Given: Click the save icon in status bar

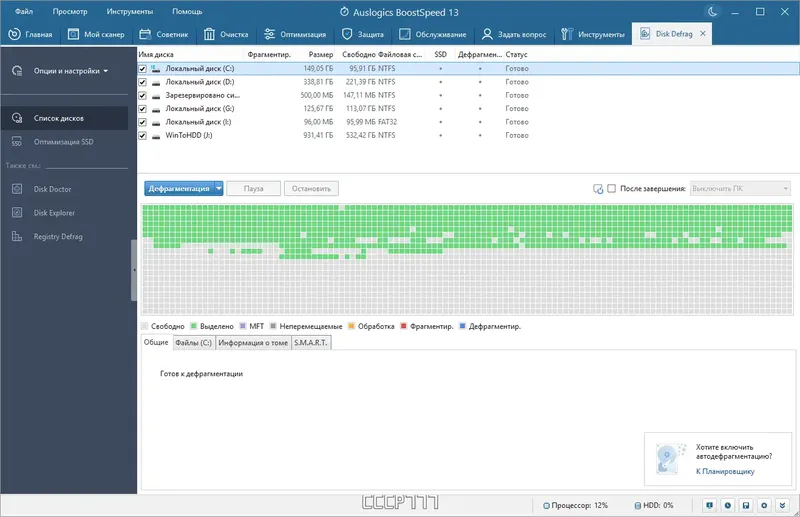Looking at the screenshot, I should coord(745,505).
